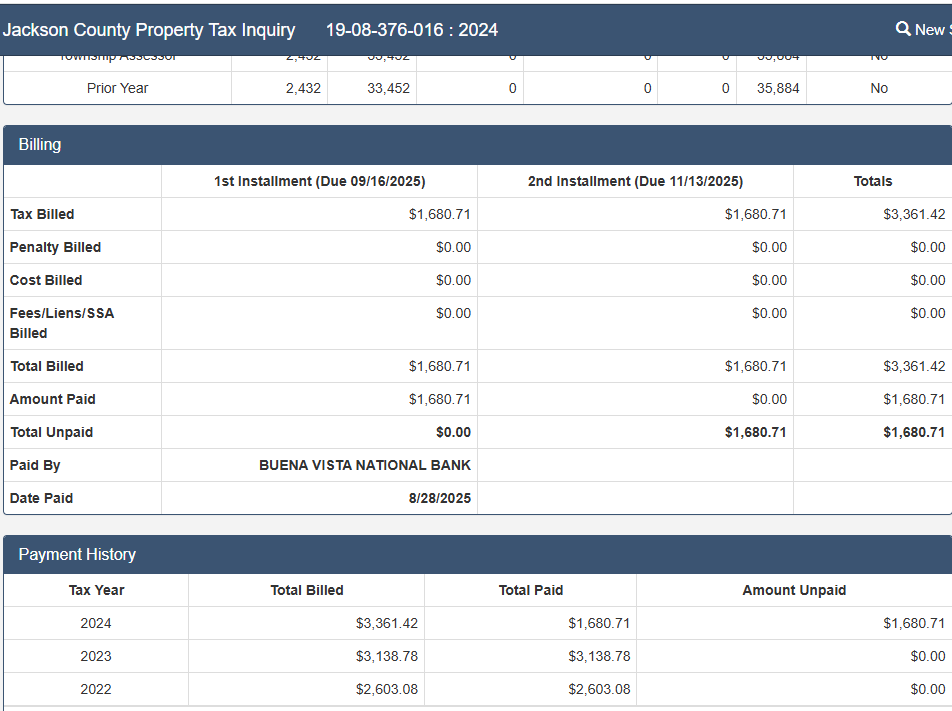Click the Jackson County Property Tax Inquiry title
Viewport: 952px width, 711px height.
click(149, 30)
